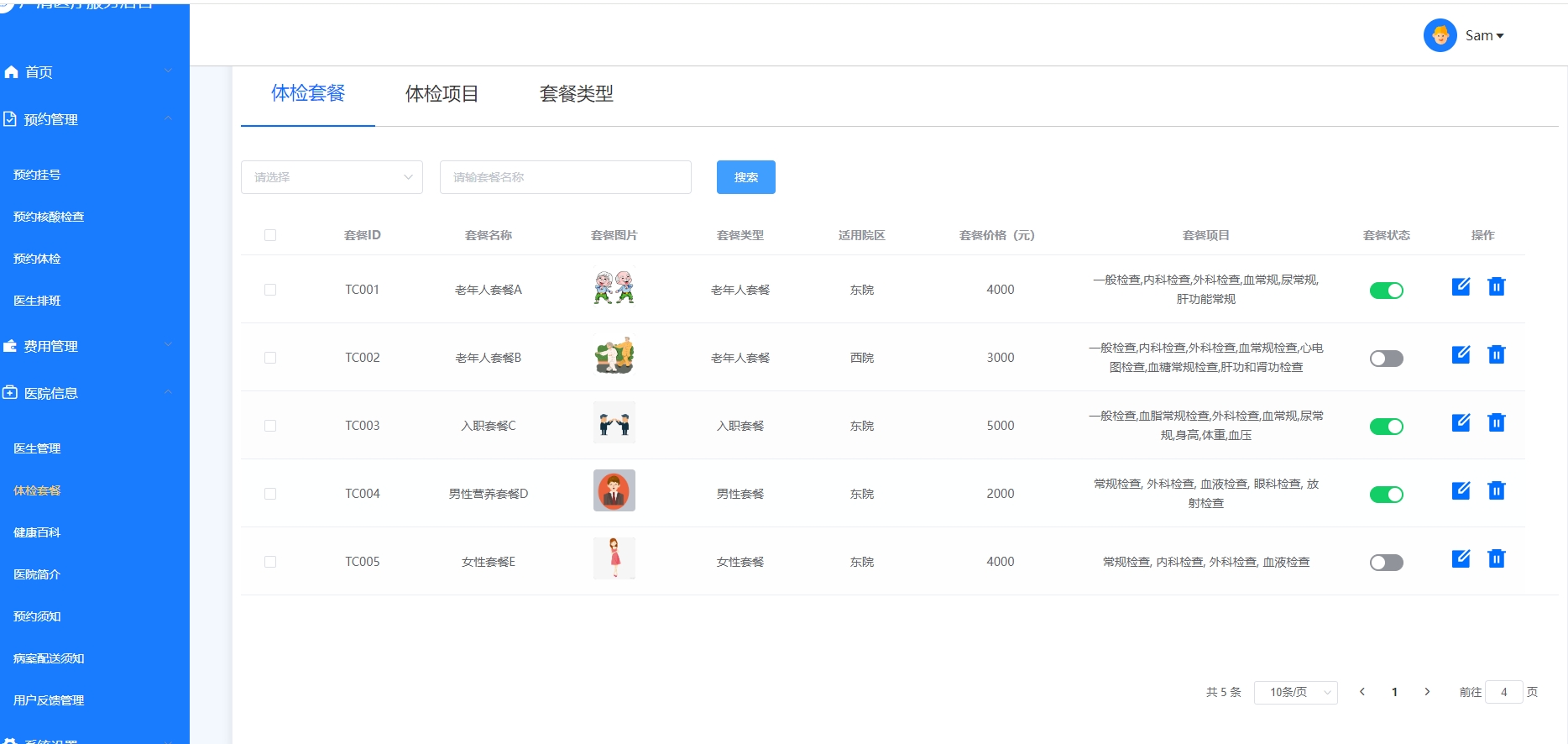This screenshot has width=1568, height=744.
Task: Open 预约体检 in the sidebar
Action: tap(37, 259)
